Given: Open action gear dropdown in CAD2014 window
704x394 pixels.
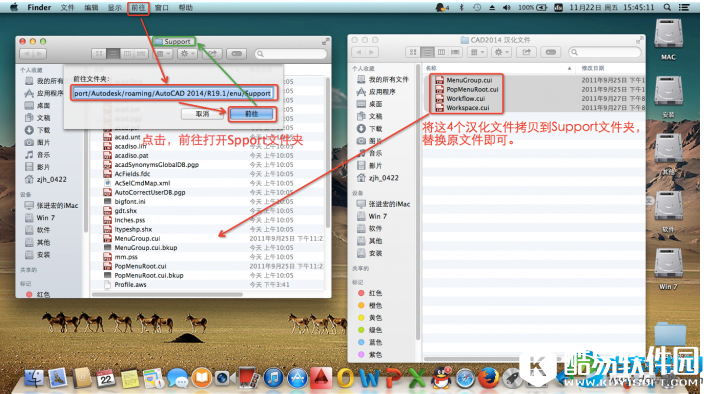Looking at the screenshot, I should click(x=501, y=52).
